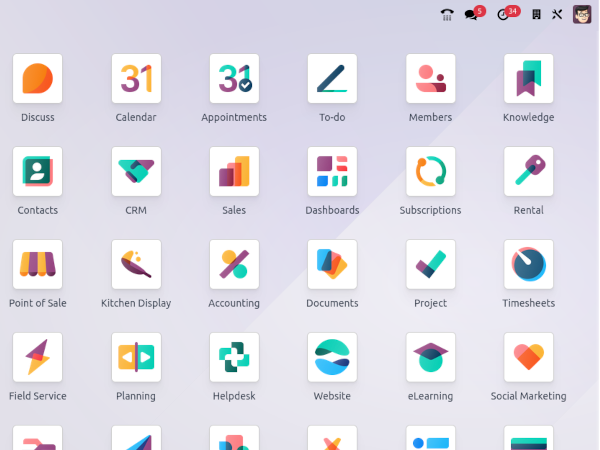Open the Dashboards app
600x450 pixels.
point(332,171)
